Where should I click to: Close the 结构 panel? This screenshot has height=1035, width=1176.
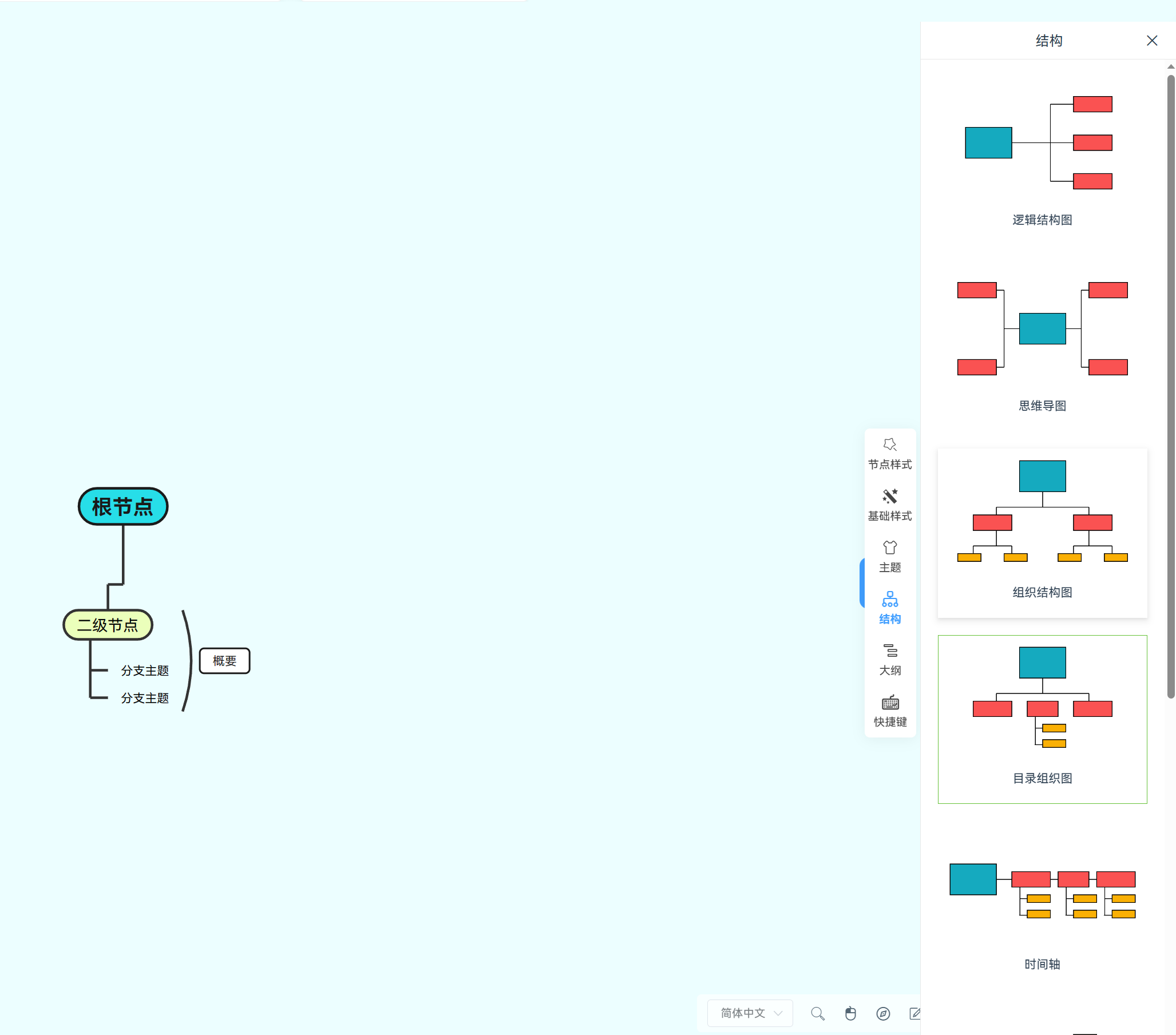click(1151, 40)
